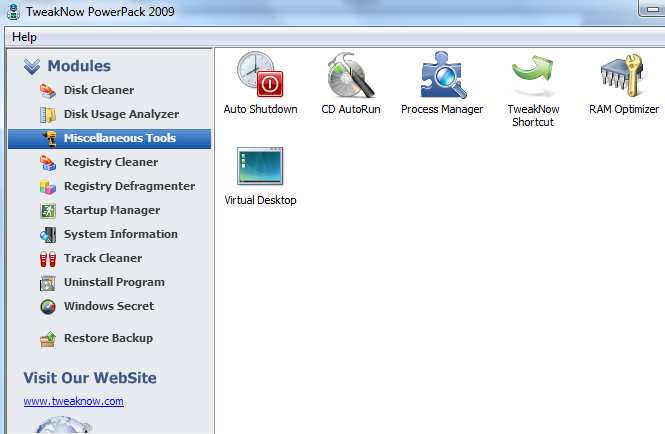Click the Disk Usage Analyzer sidebar icon

point(48,115)
